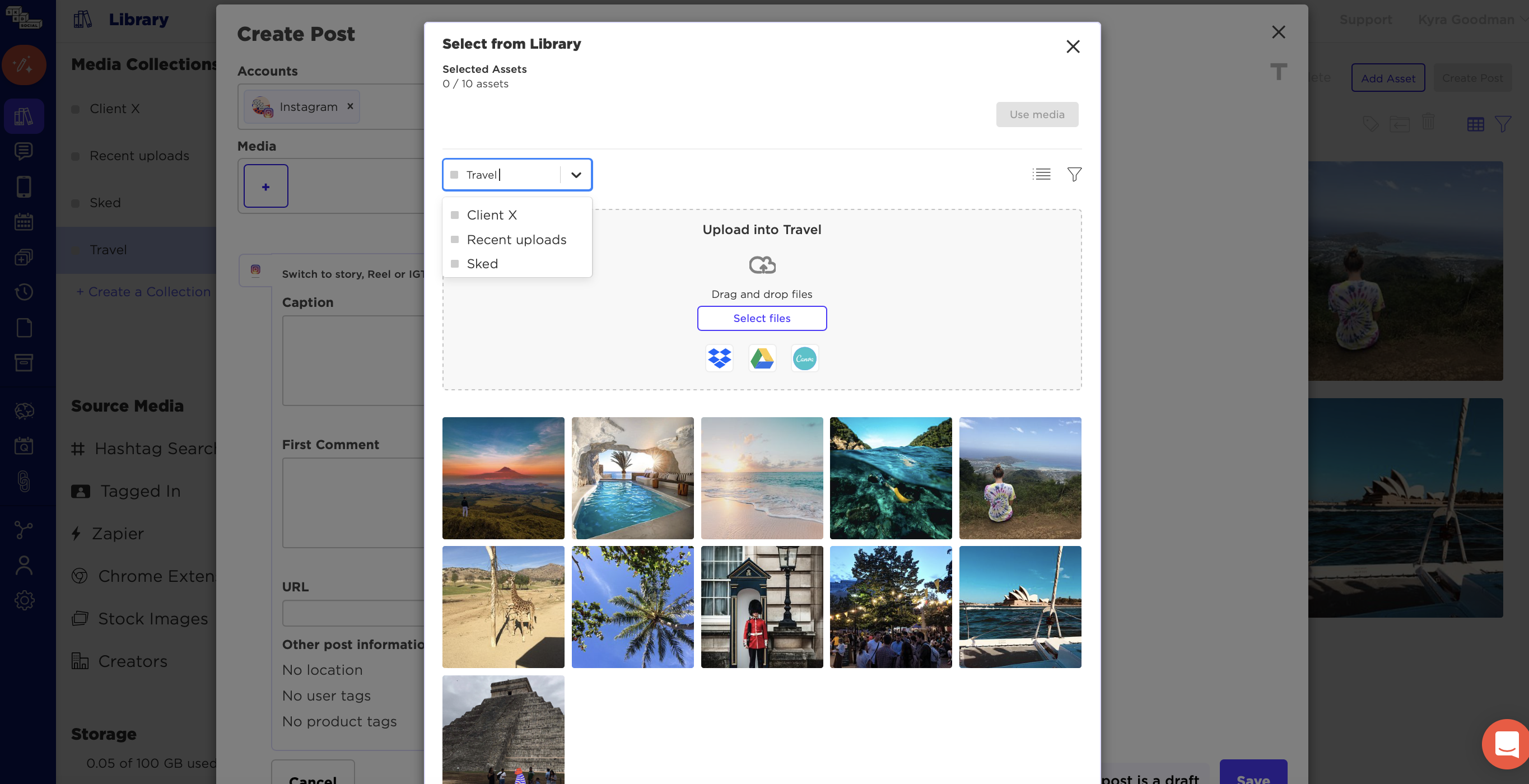The image size is (1529, 784).
Task: Select the royal guard thumbnail
Action: pos(762,607)
